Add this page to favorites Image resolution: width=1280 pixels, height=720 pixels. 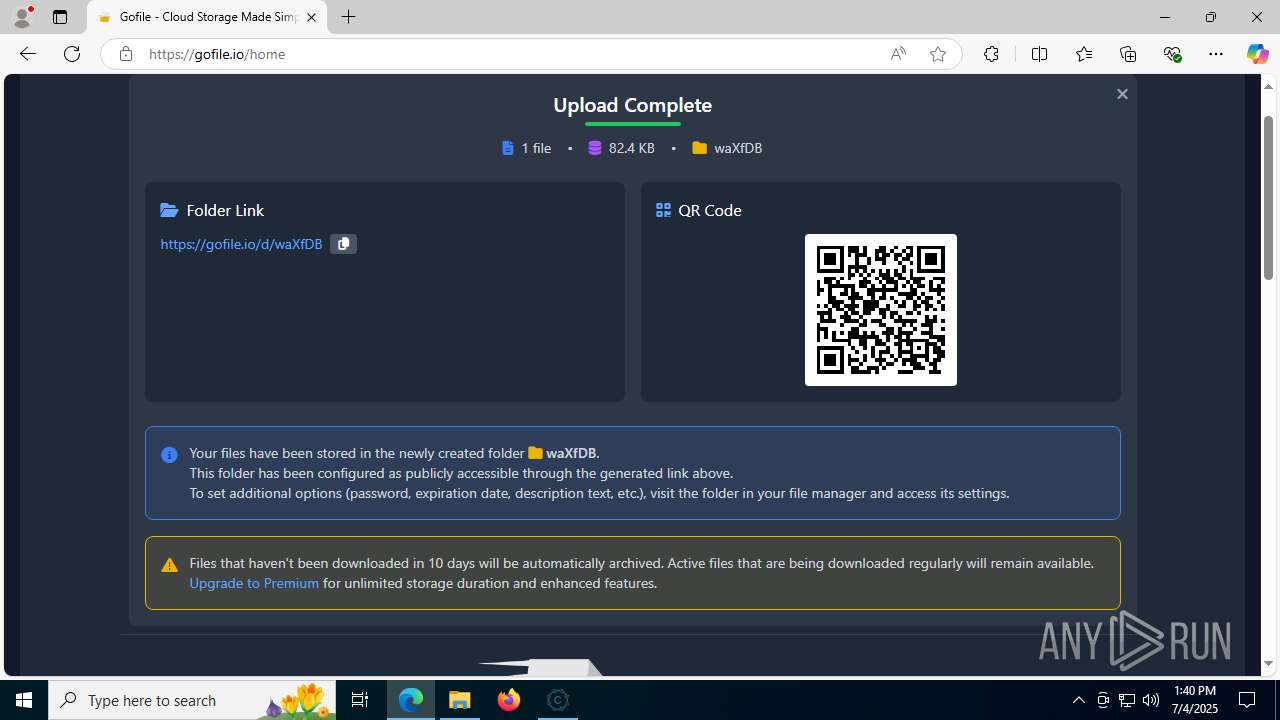click(x=938, y=54)
